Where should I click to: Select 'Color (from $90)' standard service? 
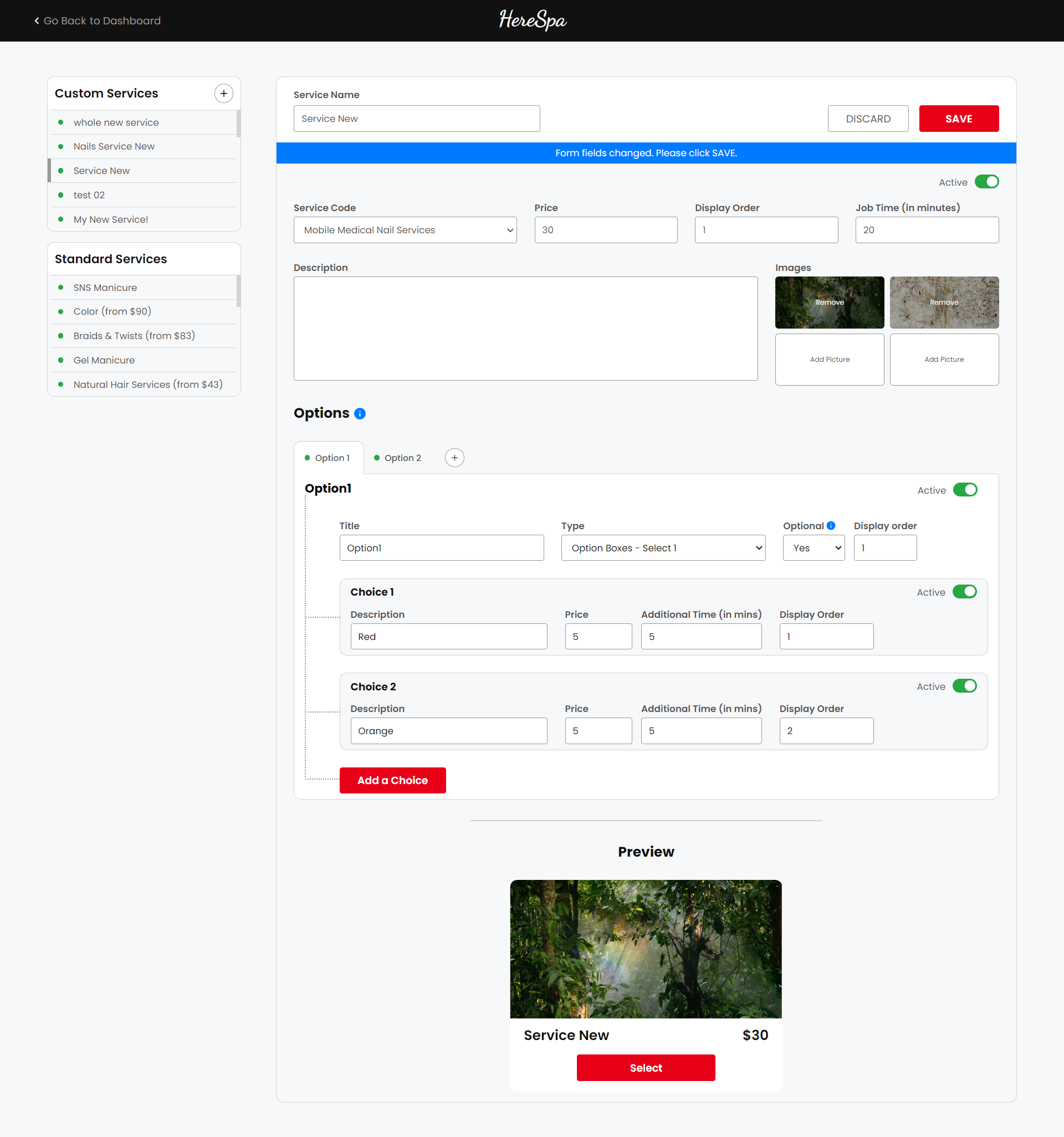coord(143,312)
